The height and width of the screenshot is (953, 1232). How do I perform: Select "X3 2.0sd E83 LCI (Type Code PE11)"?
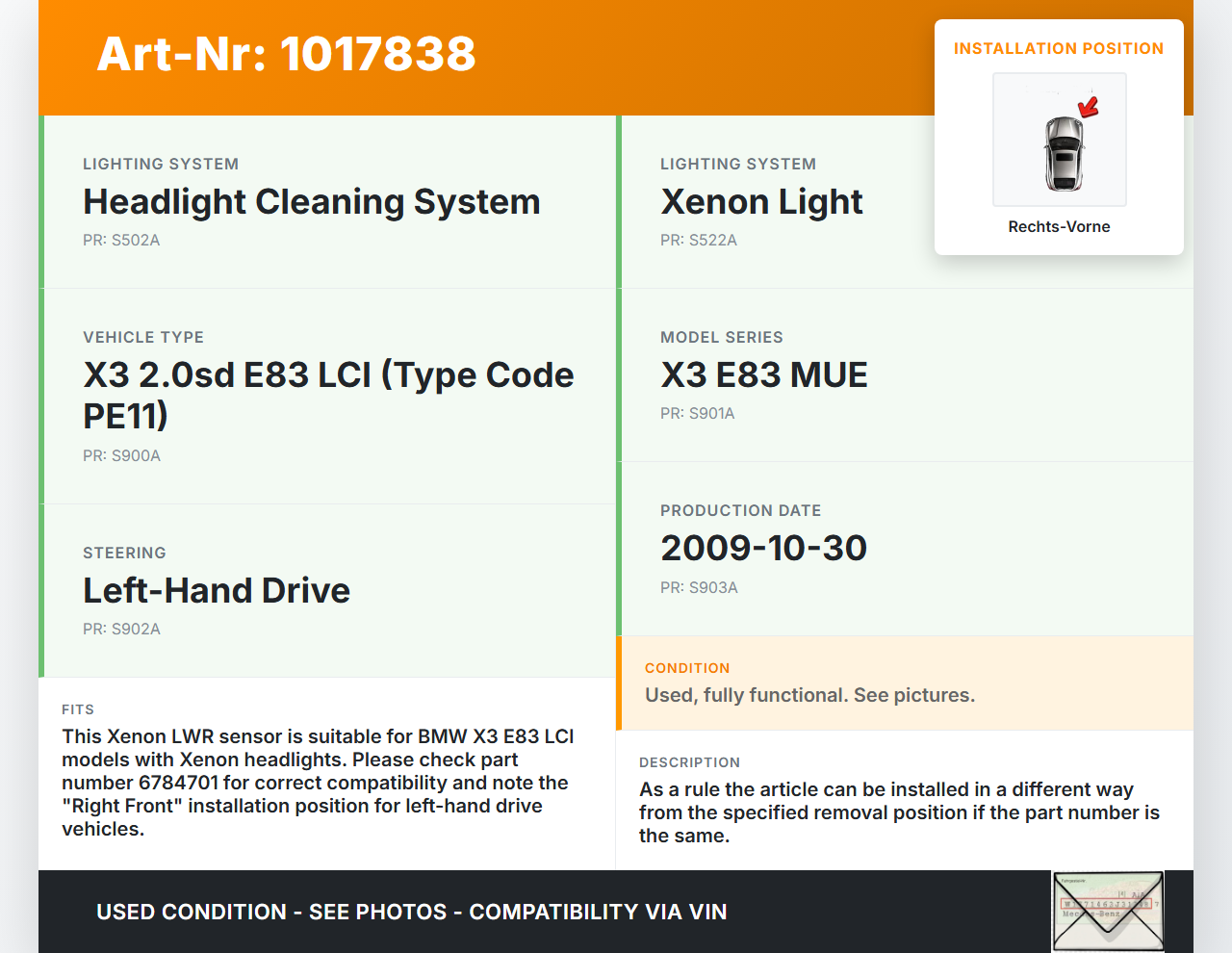[x=328, y=395]
